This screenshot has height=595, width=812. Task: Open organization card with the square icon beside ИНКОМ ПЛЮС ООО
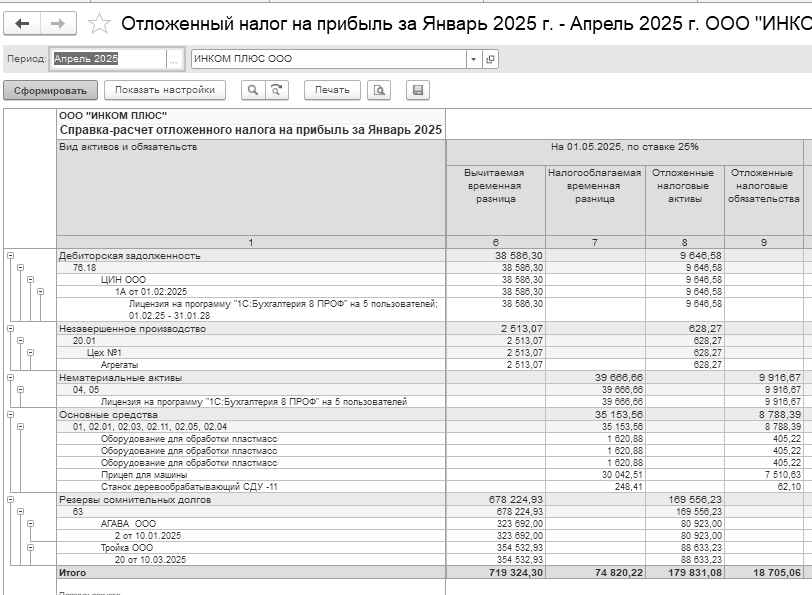click(x=490, y=59)
